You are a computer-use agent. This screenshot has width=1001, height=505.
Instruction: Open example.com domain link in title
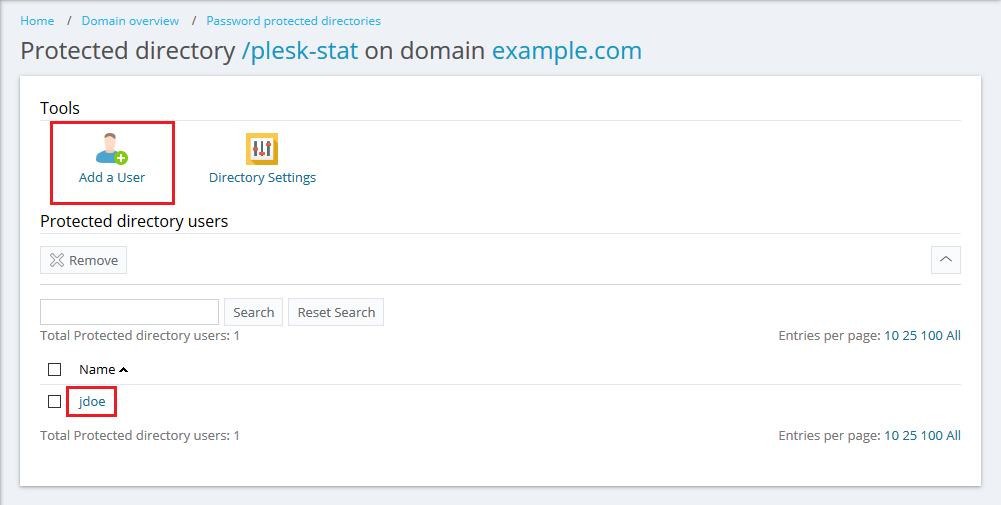(567, 51)
